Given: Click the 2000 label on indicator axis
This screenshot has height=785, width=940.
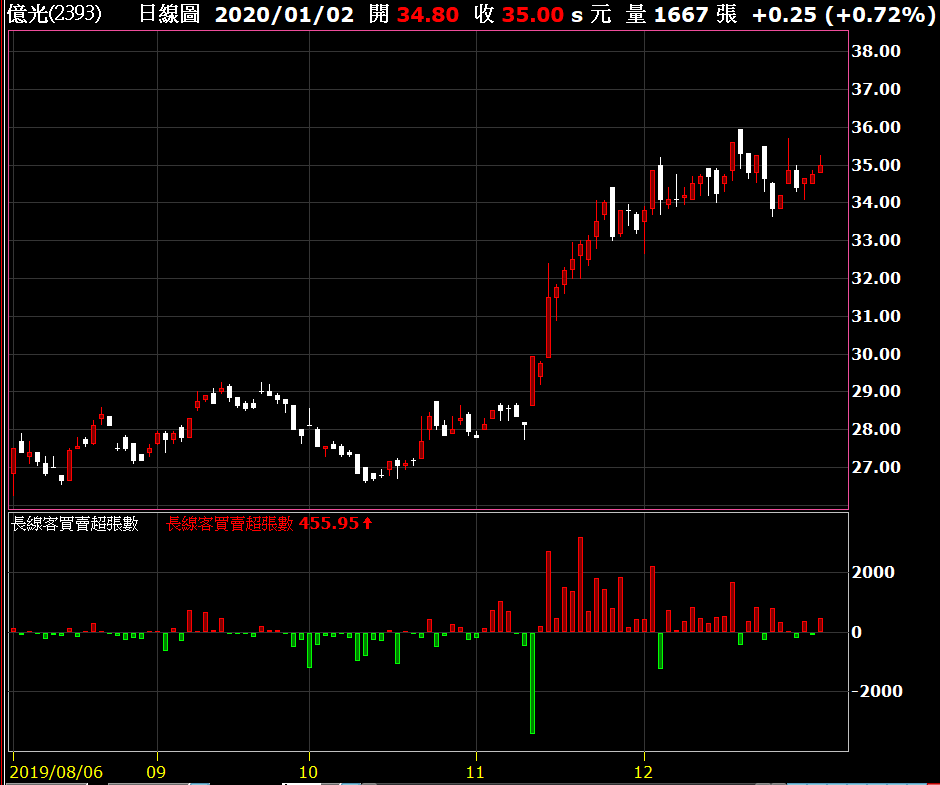Looking at the screenshot, I should 873,572.
